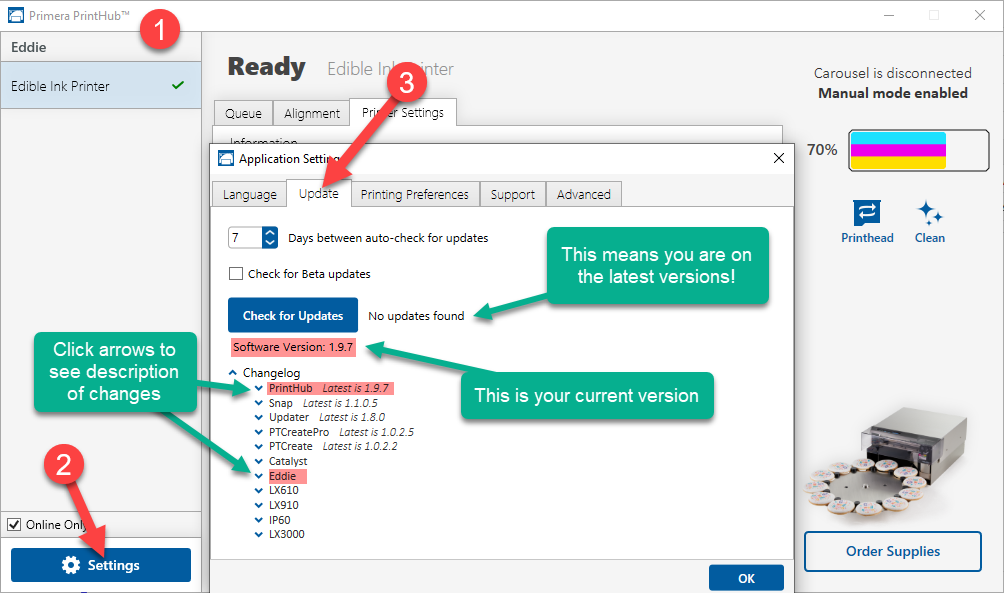Collapse the Changelog section

pyautogui.click(x=232, y=373)
